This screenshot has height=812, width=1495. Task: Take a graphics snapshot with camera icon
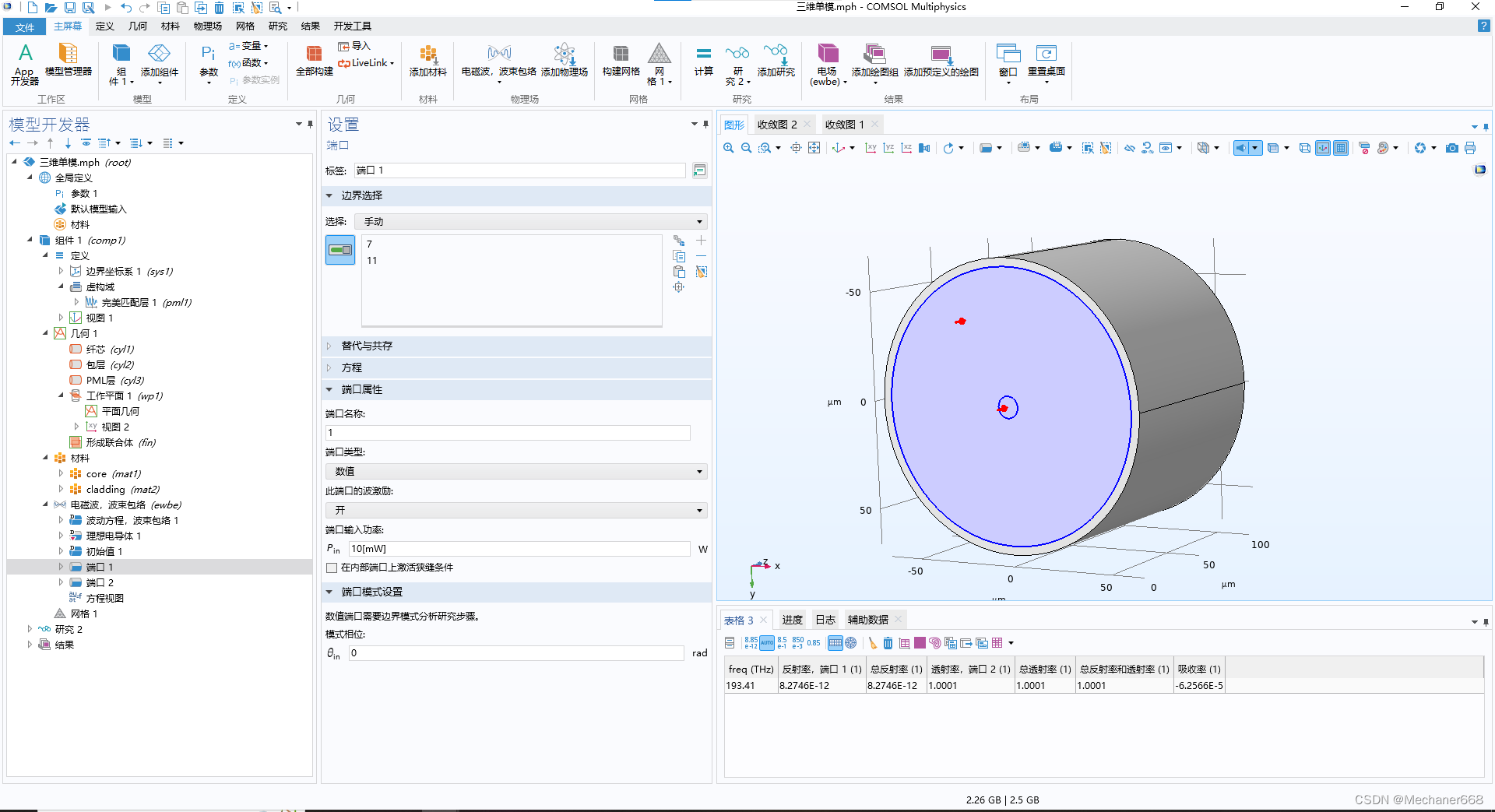[x=1452, y=148]
